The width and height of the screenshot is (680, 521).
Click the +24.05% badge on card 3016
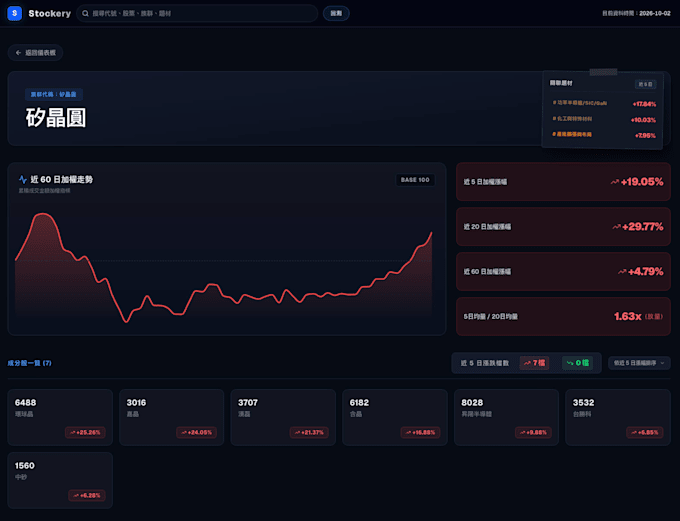(x=196, y=433)
